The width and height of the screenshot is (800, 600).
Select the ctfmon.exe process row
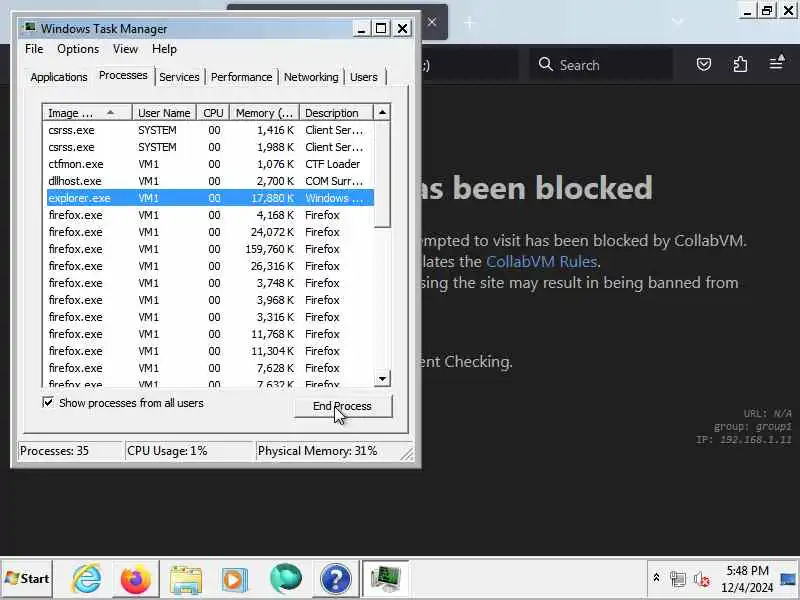tap(210, 164)
